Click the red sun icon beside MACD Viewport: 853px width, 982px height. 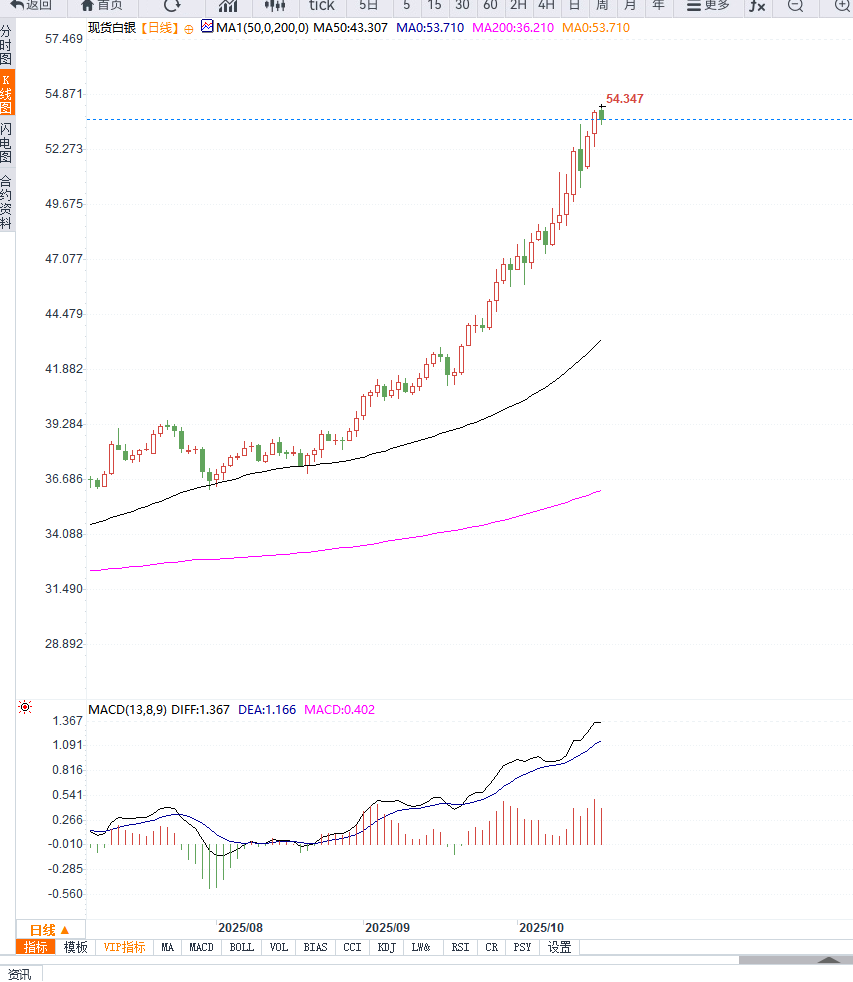25,708
